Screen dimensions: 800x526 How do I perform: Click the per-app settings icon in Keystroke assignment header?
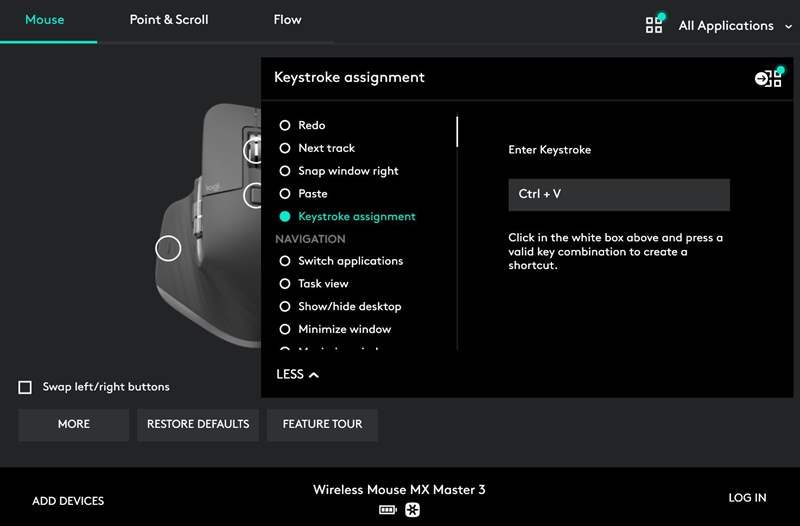pos(769,78)
